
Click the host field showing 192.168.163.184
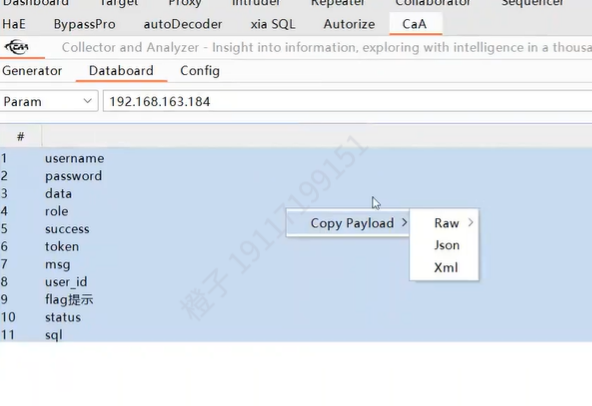347,101
